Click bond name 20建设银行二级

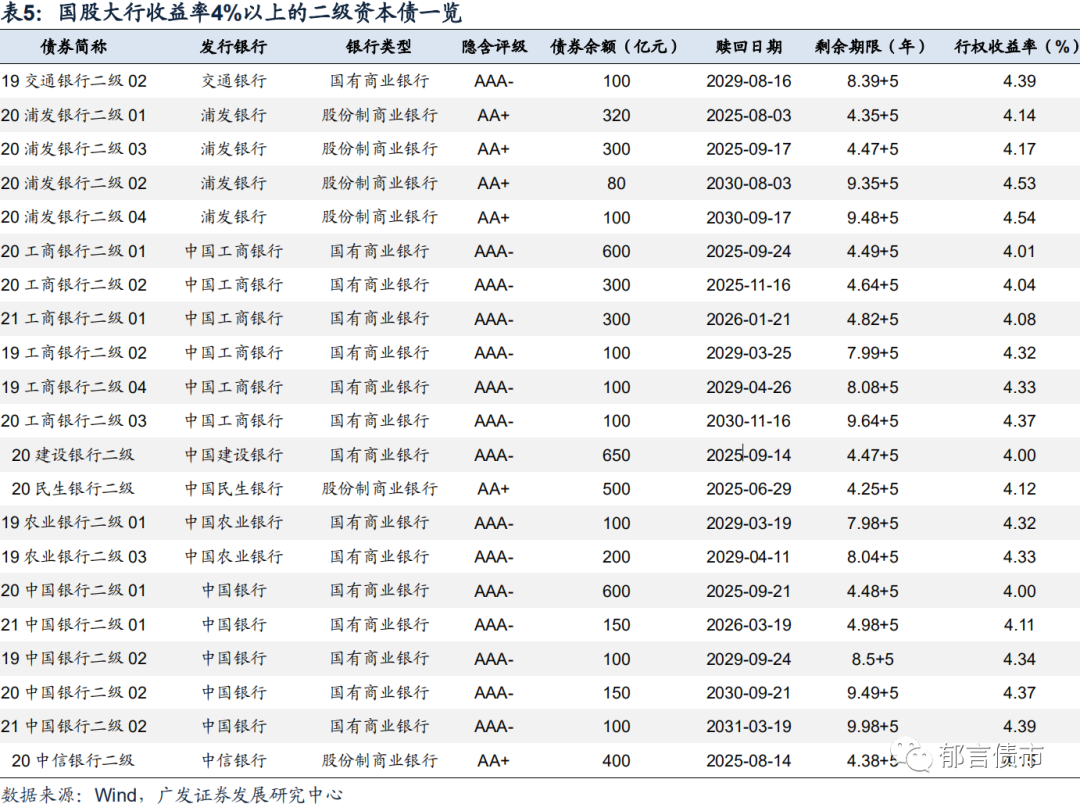point(73,455)
